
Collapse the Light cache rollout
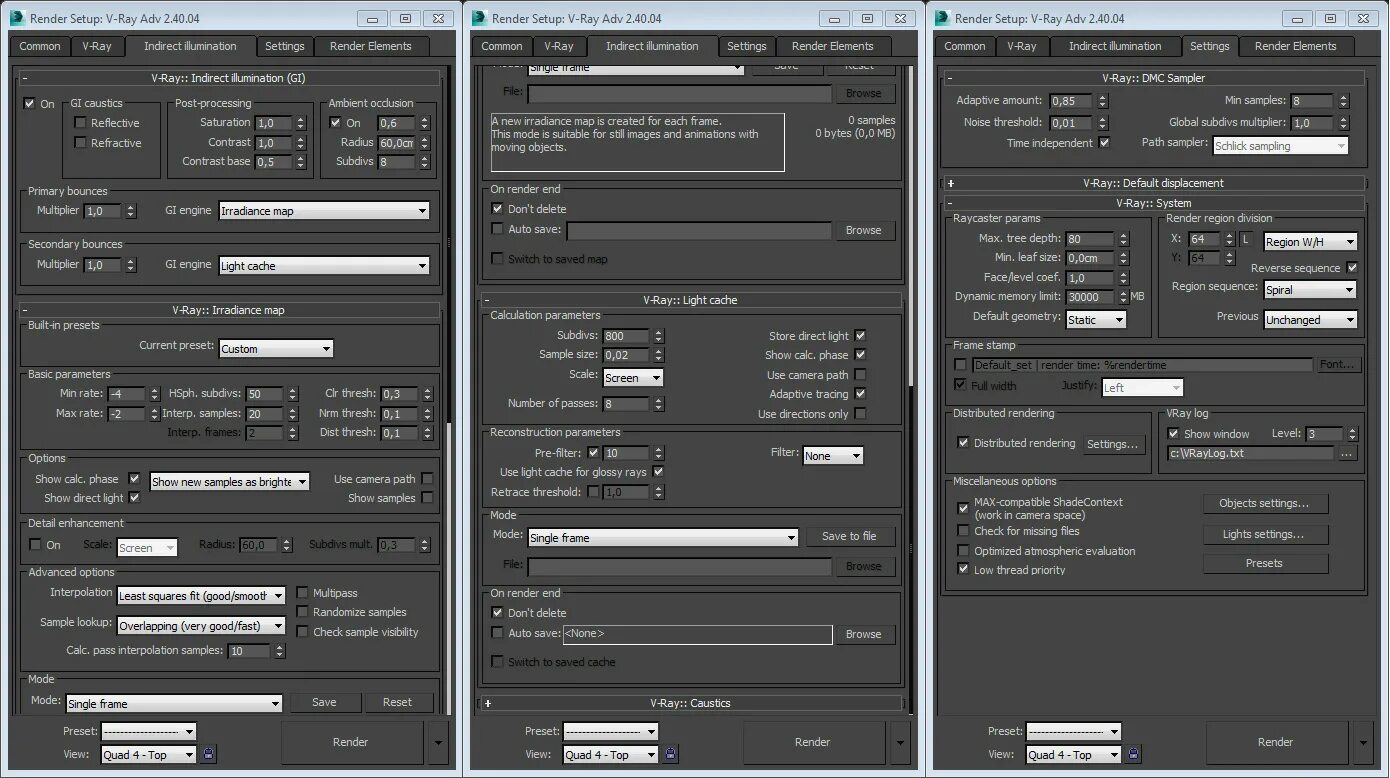pyautogui.click(x=487, y=300)
